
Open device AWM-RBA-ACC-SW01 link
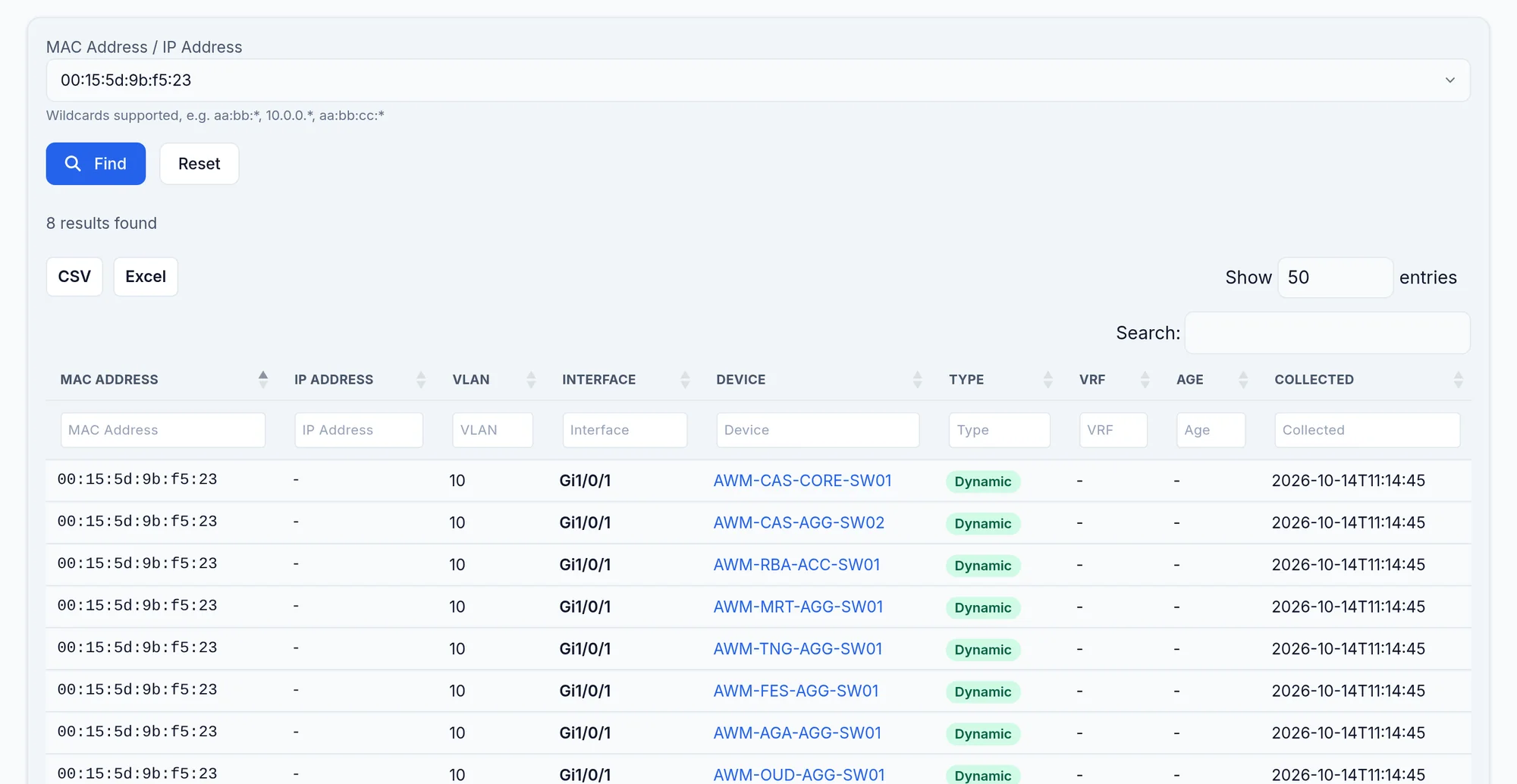point(796,565)
